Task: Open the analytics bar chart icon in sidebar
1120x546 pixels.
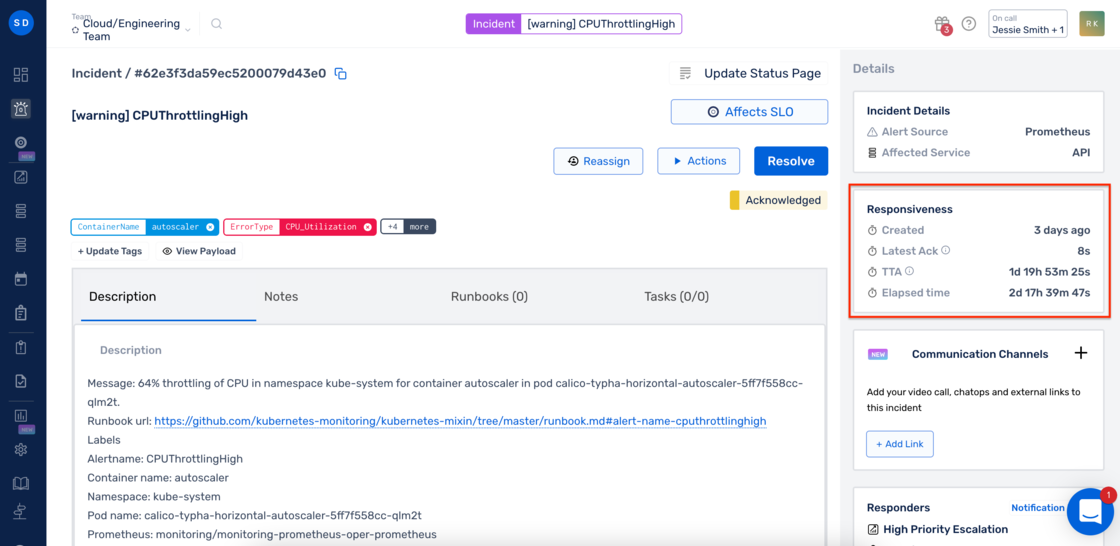Action: coord(21,415)
